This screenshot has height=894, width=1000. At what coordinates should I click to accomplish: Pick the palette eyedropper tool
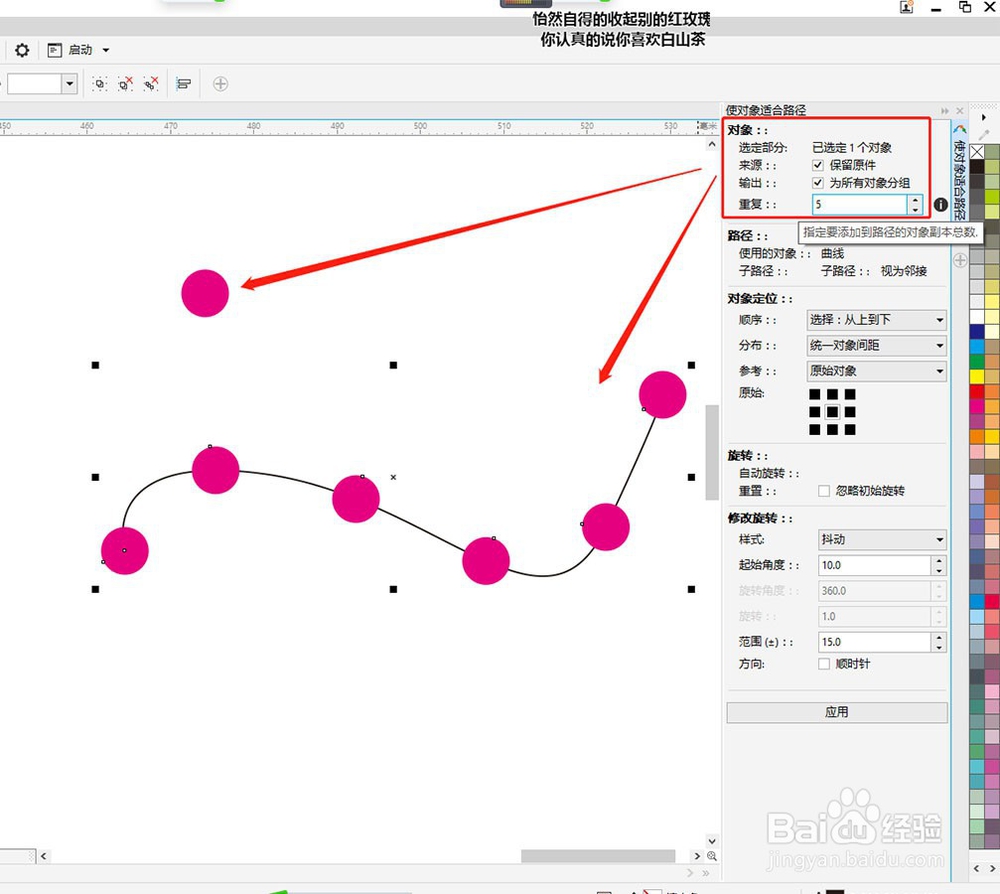pos(984,134)
